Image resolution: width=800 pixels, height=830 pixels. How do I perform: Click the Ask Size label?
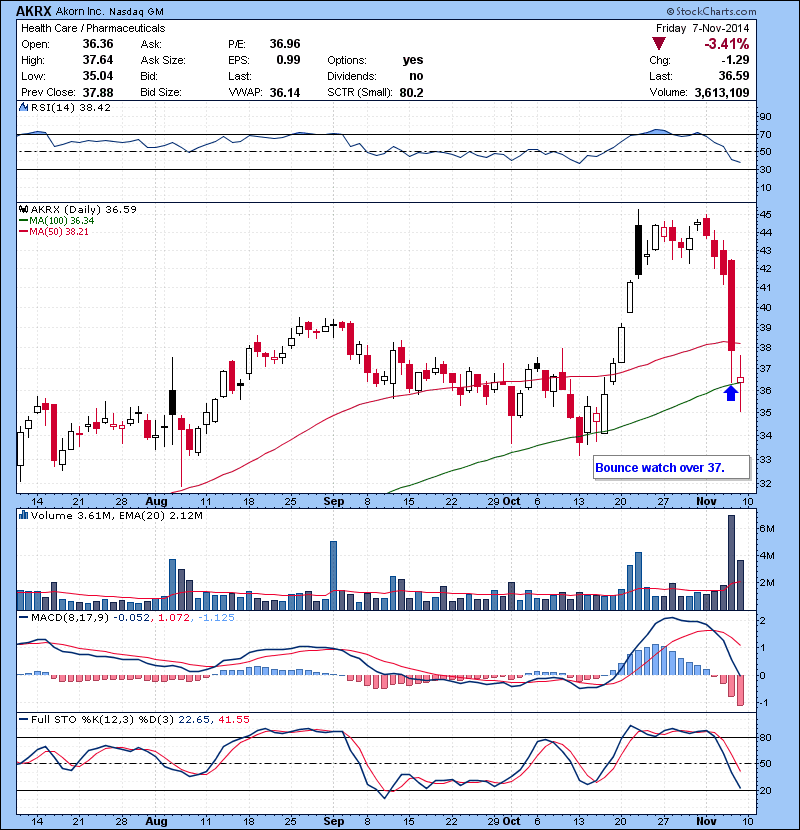pyautogui.click(x=163, y=60)
